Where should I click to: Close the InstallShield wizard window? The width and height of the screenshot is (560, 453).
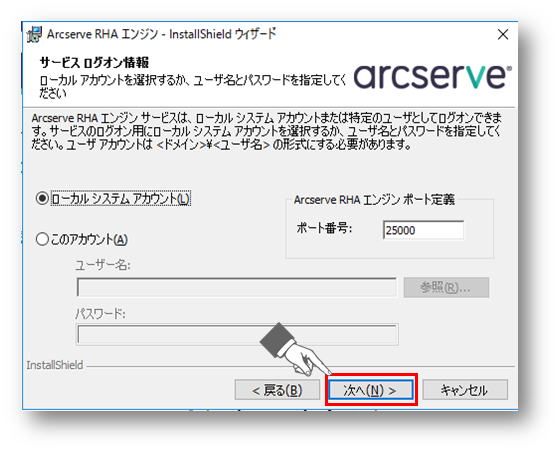pos(503,35)
